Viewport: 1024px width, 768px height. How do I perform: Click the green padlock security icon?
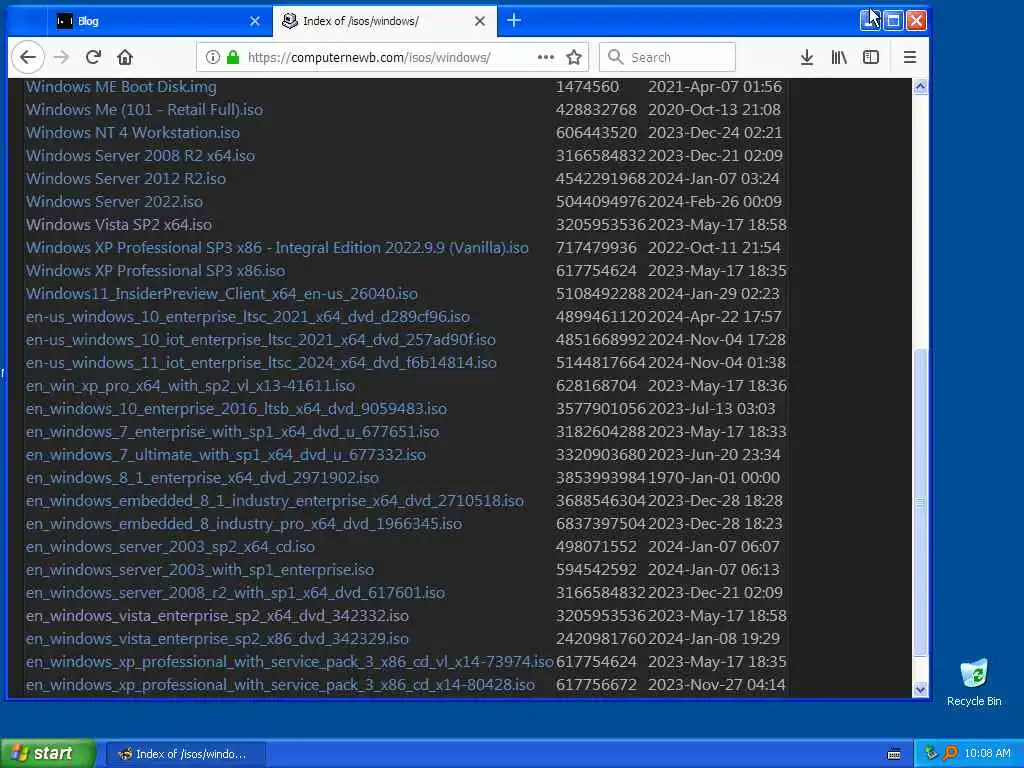click(x=232, y=57)
